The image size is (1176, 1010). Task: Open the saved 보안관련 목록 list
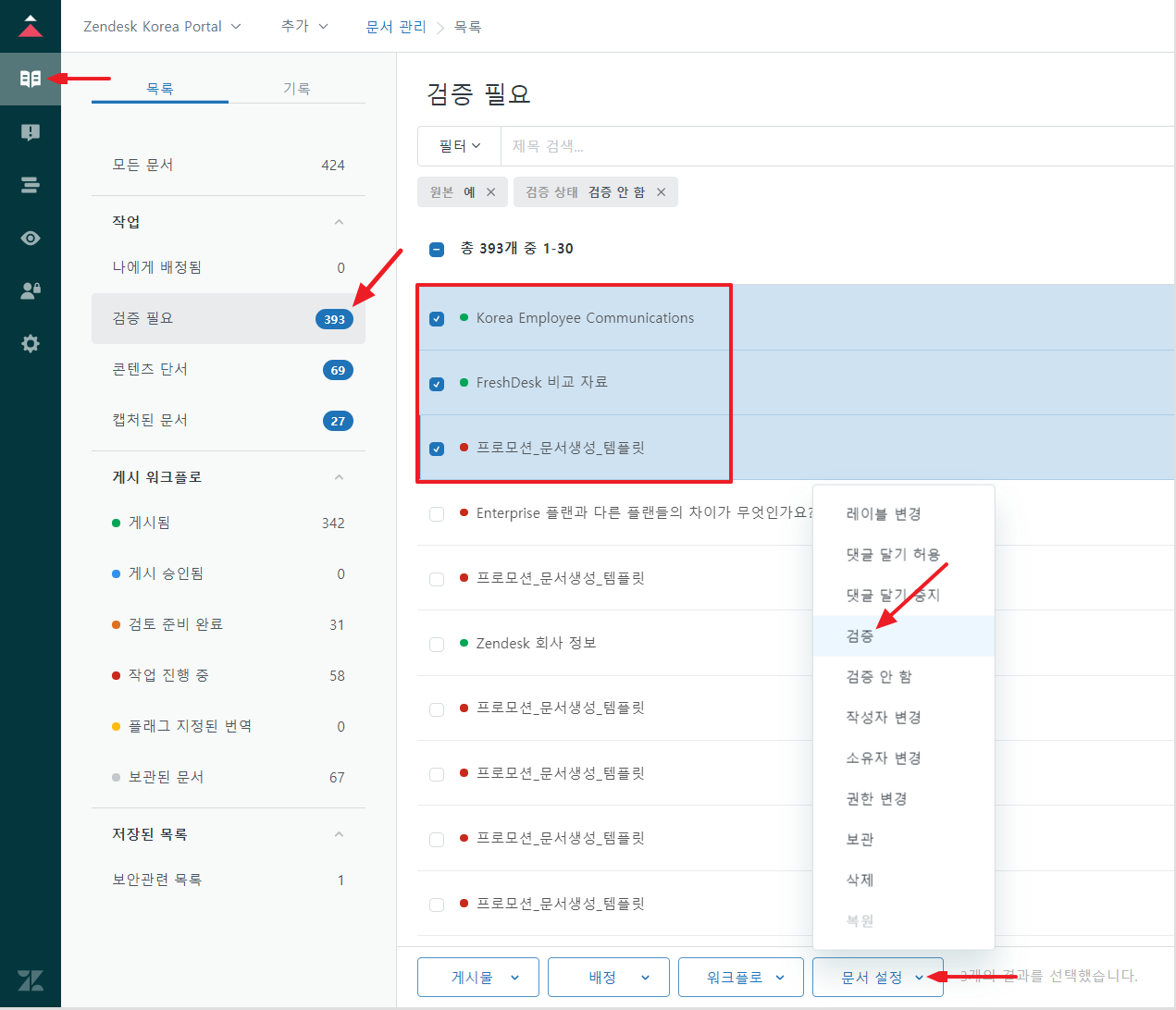(x=229, y=880)
